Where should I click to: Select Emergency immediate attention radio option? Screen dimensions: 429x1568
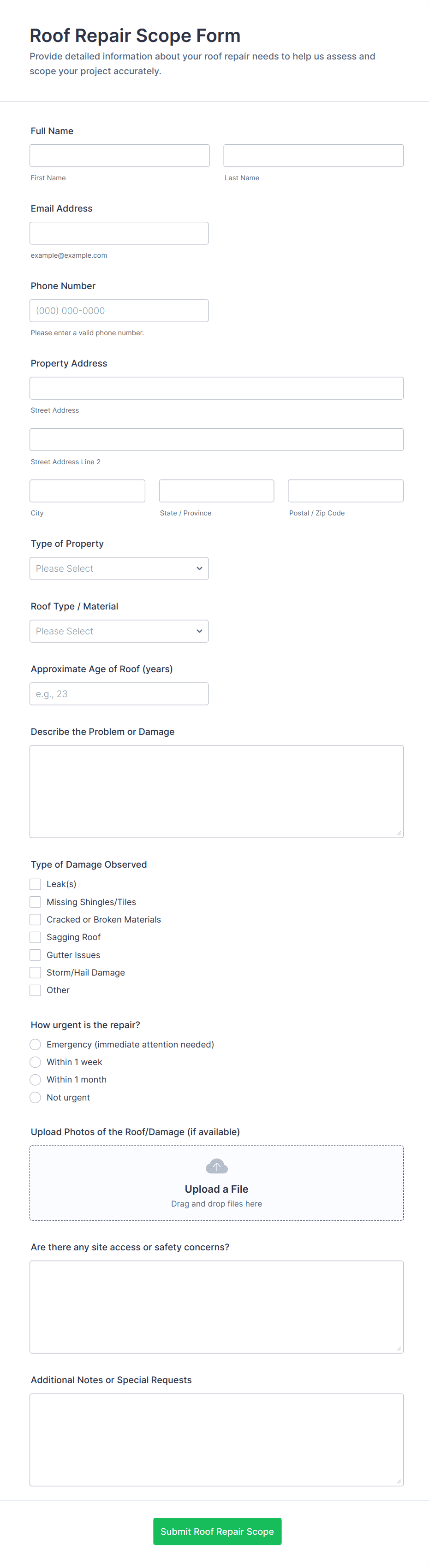tap(36, 1045)
